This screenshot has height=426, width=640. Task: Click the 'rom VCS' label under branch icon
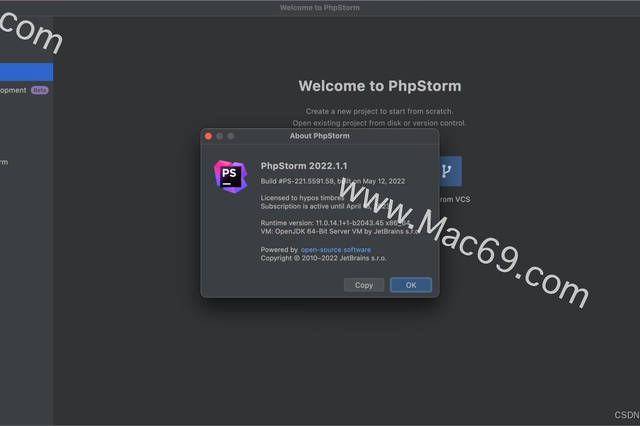[x=455, y=199]
